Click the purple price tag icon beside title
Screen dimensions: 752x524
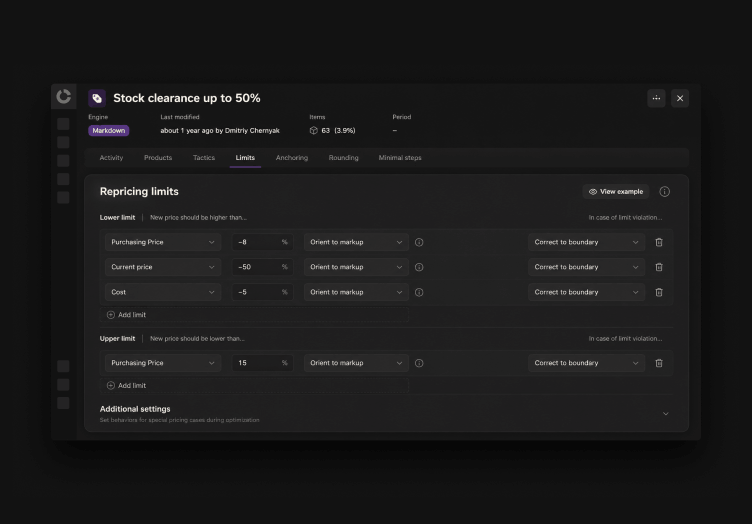[97, 98]
